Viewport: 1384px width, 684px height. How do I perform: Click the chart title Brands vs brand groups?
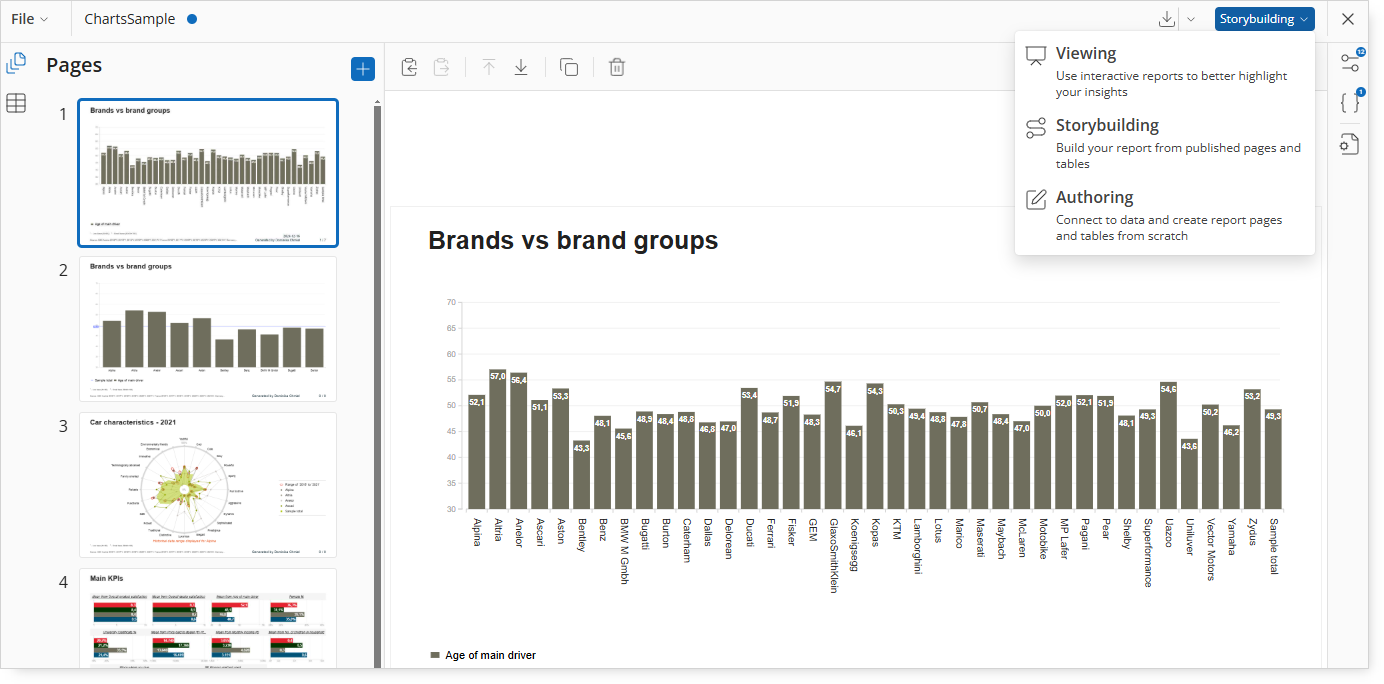573,240
